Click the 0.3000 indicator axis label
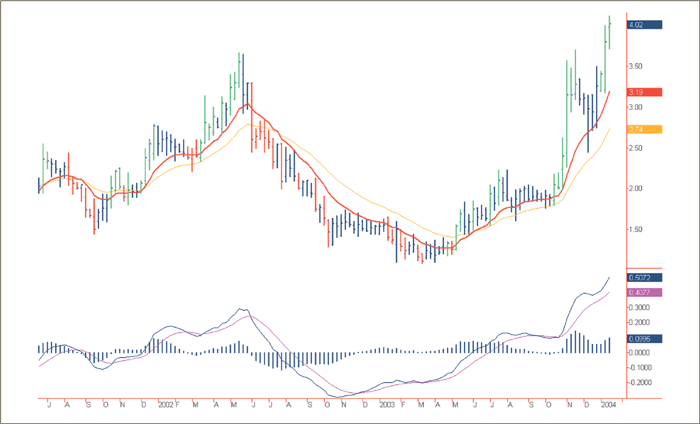The width and height of the screenshot is (700, 424). coord(639,308)
